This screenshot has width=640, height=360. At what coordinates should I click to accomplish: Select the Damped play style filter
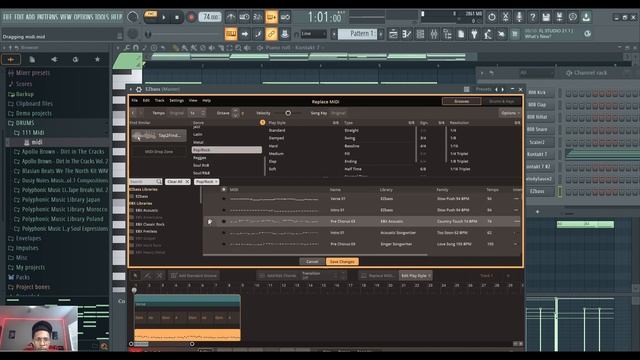pyautogui.click(x=276, y=138)
